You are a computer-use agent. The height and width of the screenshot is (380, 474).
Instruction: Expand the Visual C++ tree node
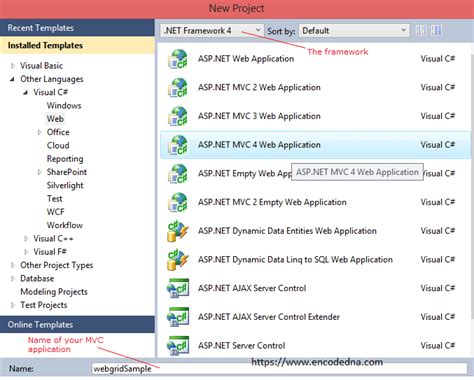26,239
